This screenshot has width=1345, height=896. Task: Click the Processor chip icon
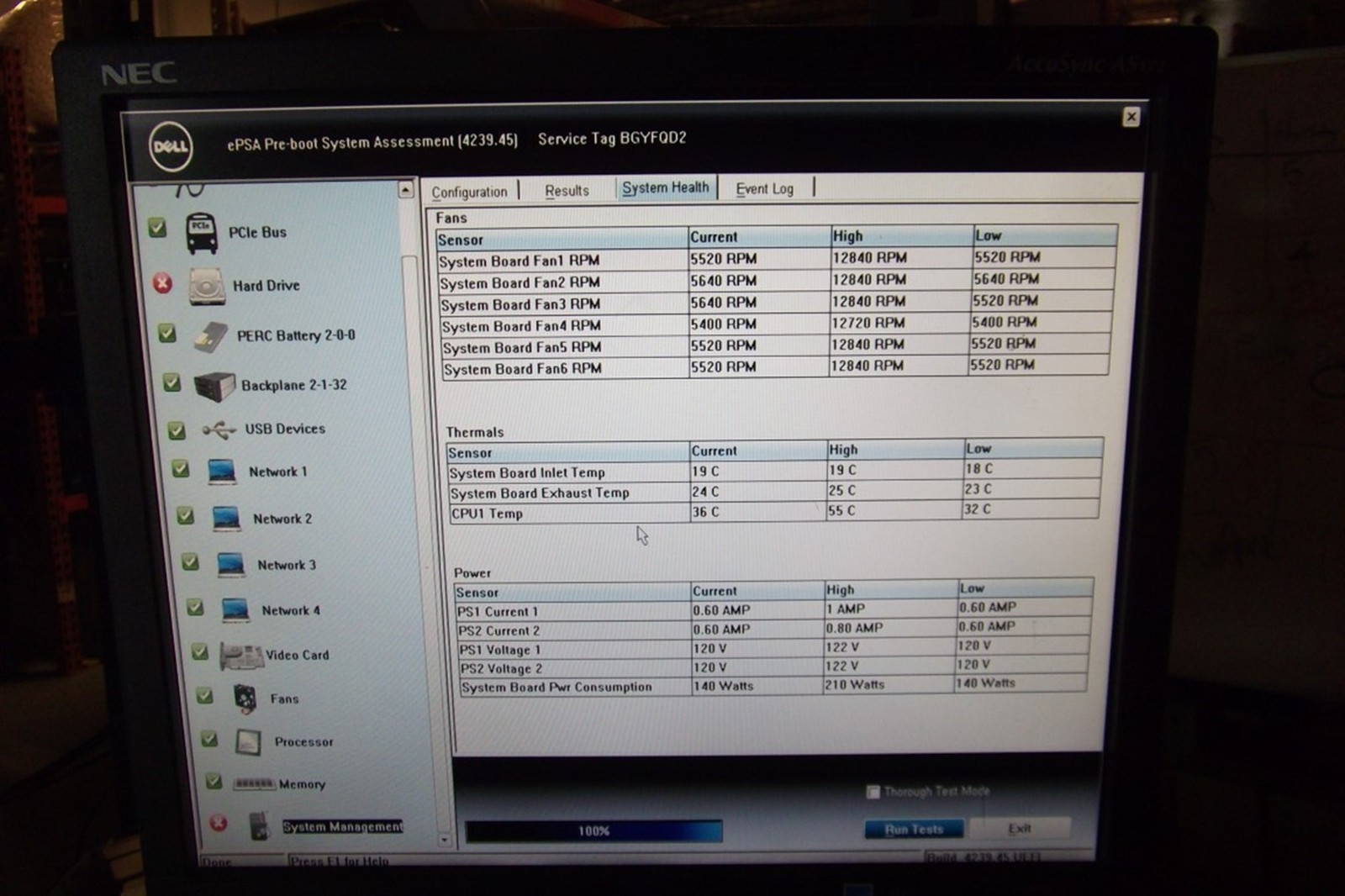coord(248,742)
